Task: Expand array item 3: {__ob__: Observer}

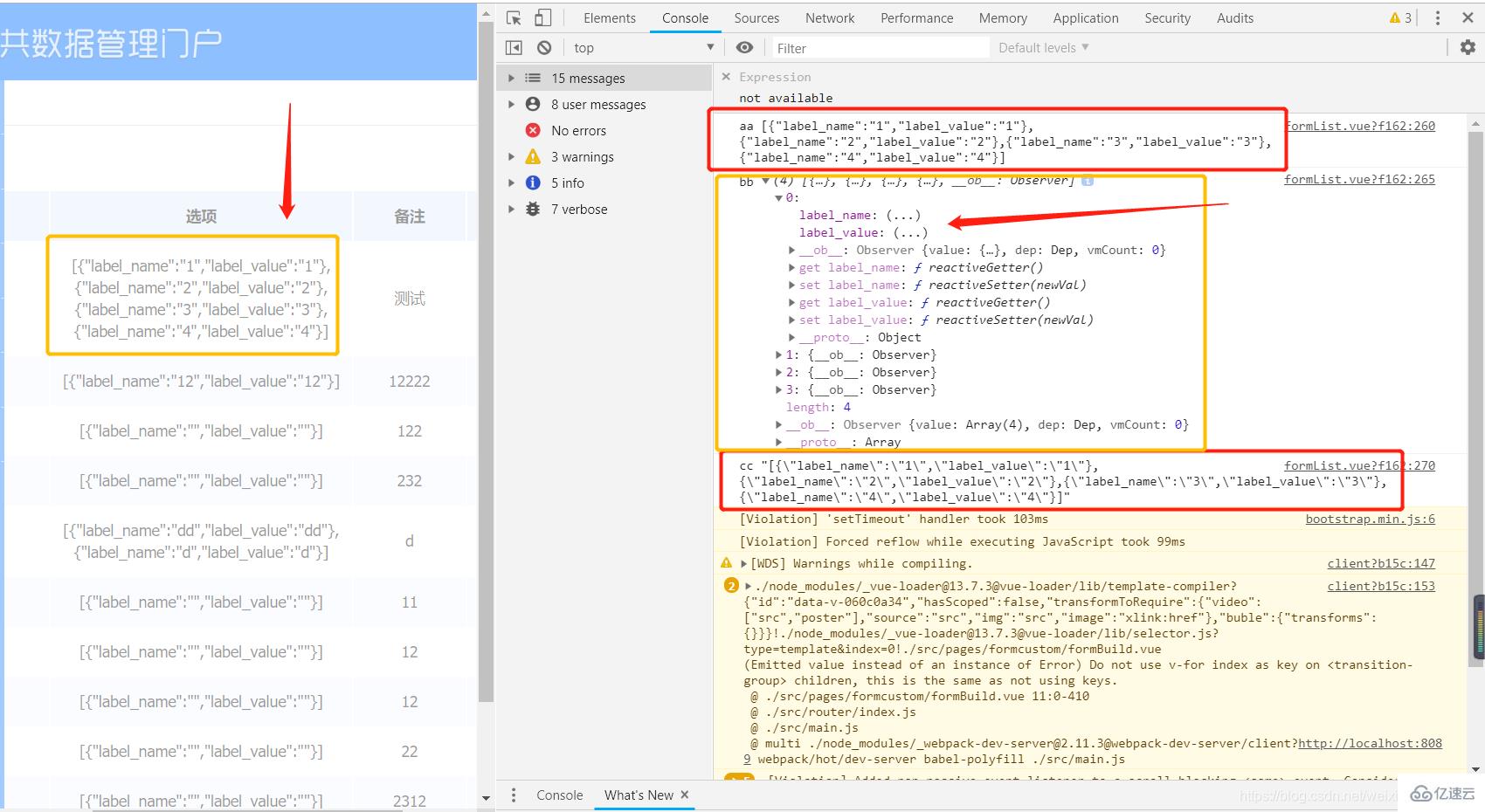Action: click(x=779, y=389)
